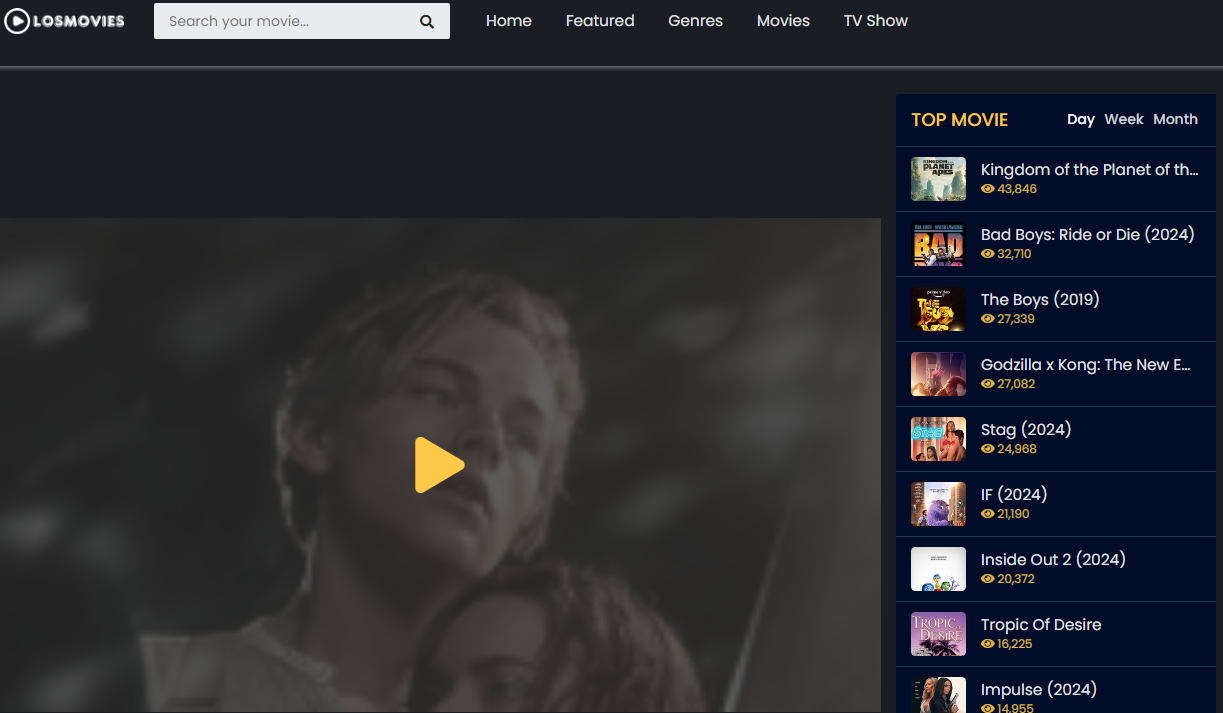The height and width of the screenshot is (713, 1223).
Task: Click the 24,968 view count
Action: (1017, 449)
